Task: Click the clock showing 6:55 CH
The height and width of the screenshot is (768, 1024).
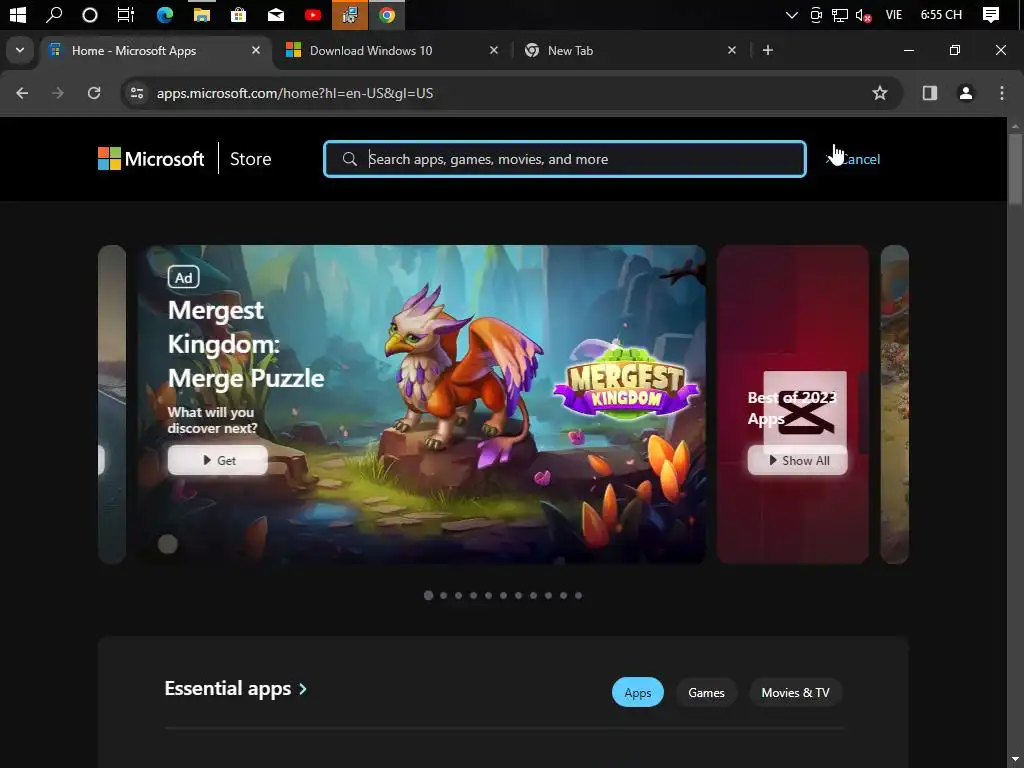Action: (941, 14)
